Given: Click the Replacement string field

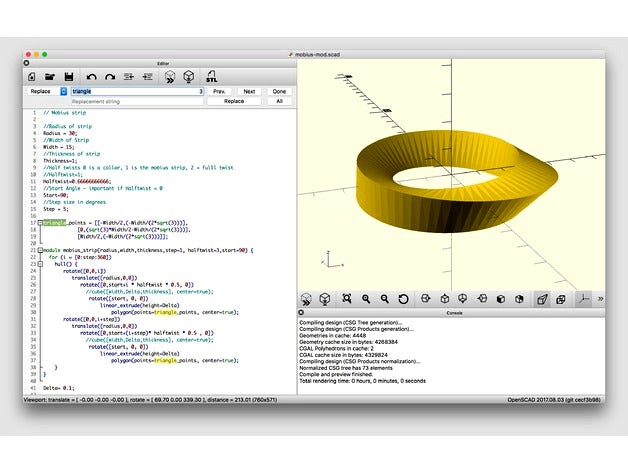Looking at the screenshot, I should tap(137, 101).
